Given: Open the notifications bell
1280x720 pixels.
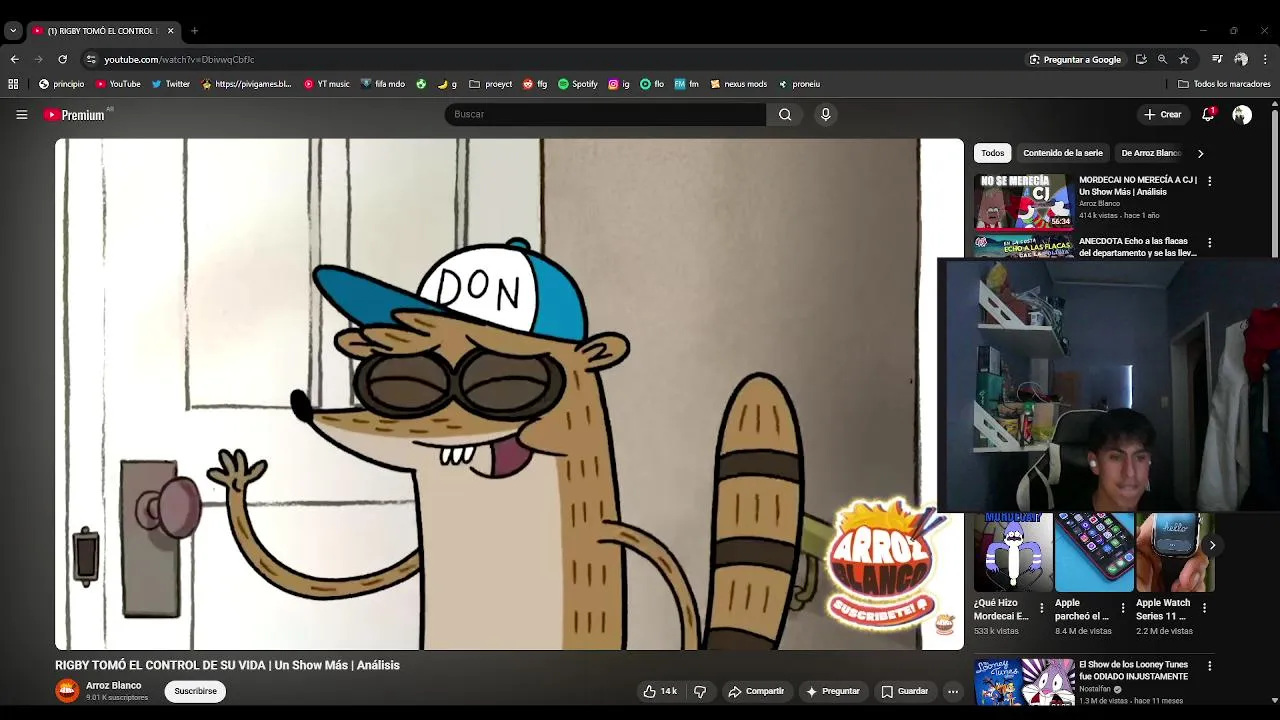Looking at the screenshot, I should coord(1208,115).
